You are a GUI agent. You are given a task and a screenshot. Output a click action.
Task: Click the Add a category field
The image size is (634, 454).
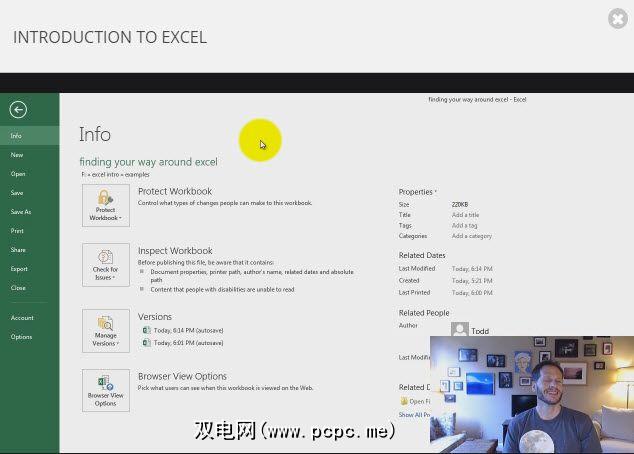[472, 236]
